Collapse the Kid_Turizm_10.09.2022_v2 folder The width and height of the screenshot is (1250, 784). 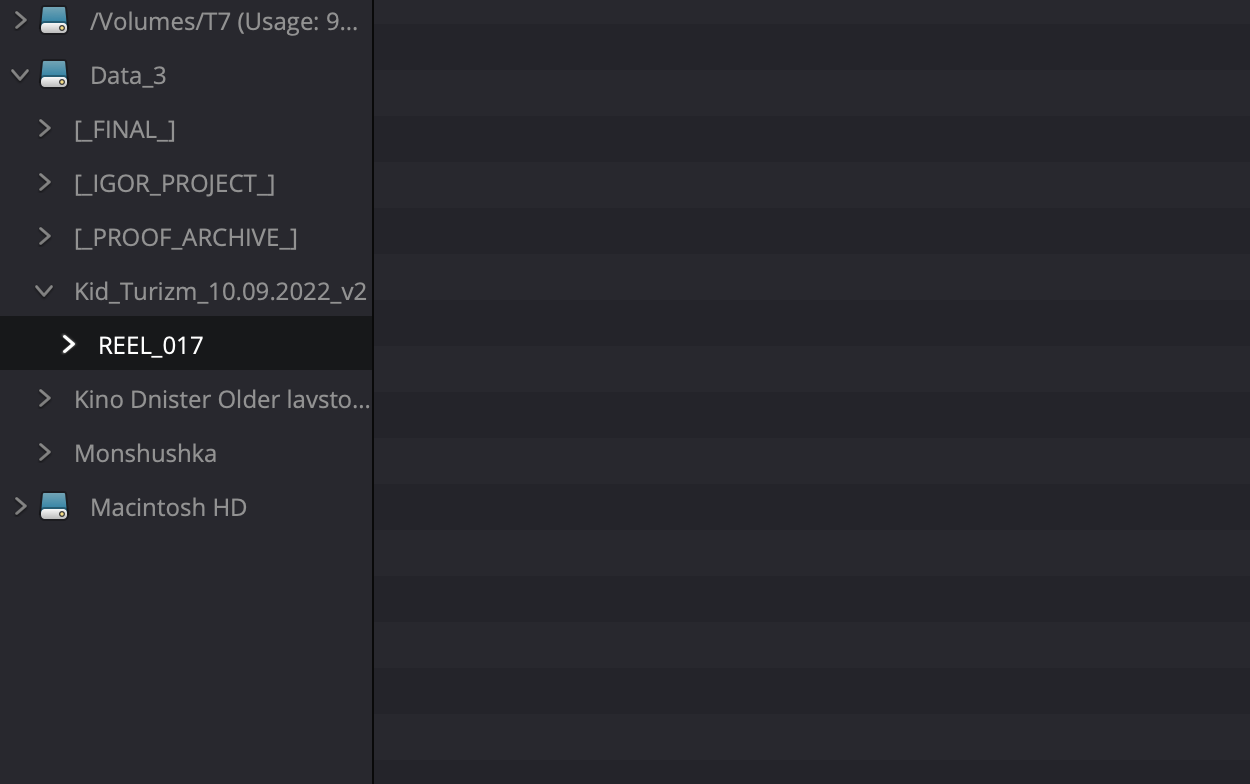click(x=44, y=291)
